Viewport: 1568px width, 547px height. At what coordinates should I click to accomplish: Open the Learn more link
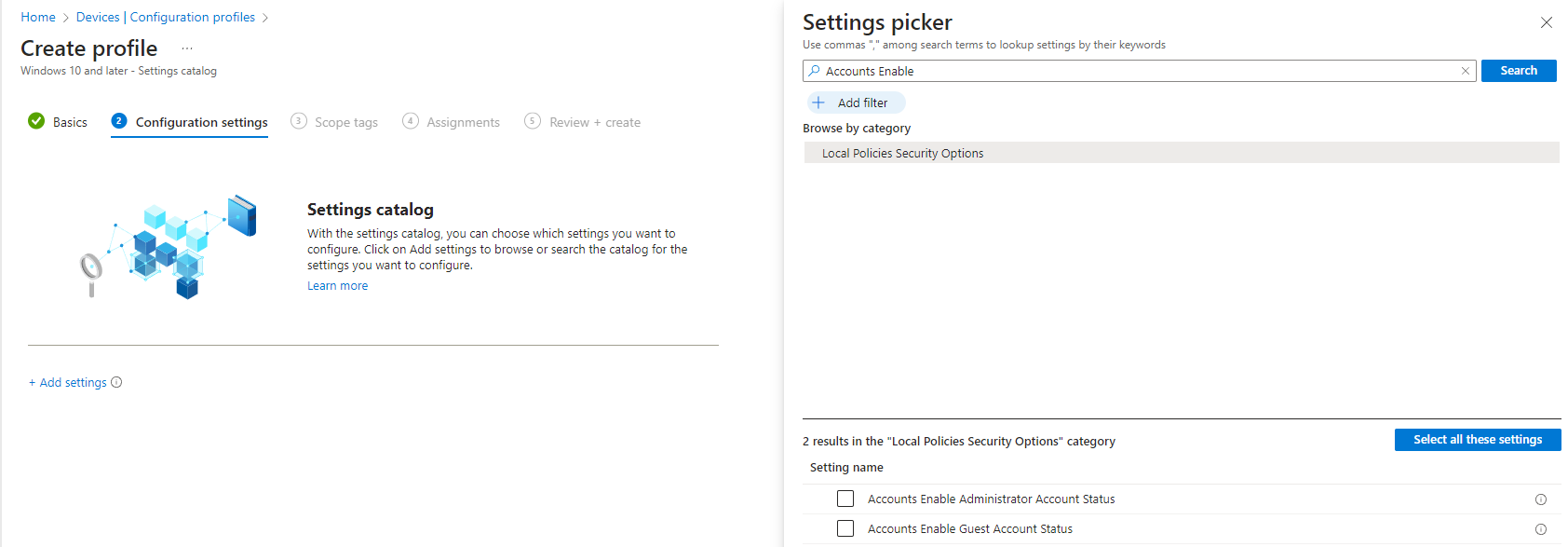(x=337, y=286)
